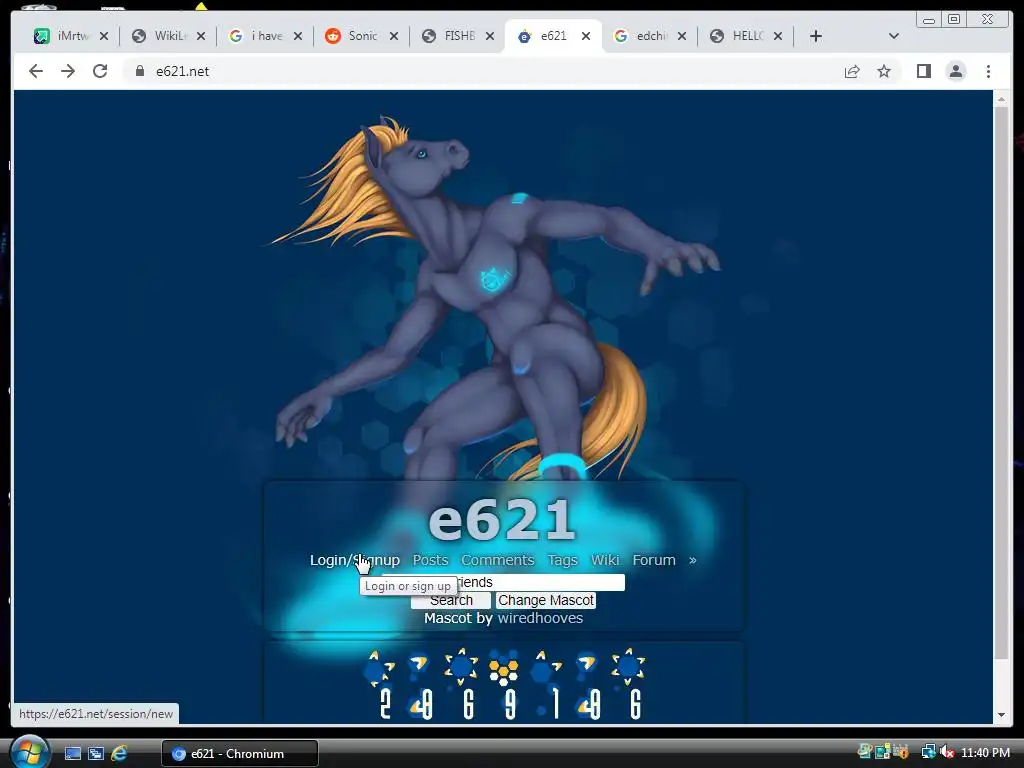The width and height of the screenshot is (1024, 768).
Task: Click the forward navigation arrow
Action: coord(68,71)
